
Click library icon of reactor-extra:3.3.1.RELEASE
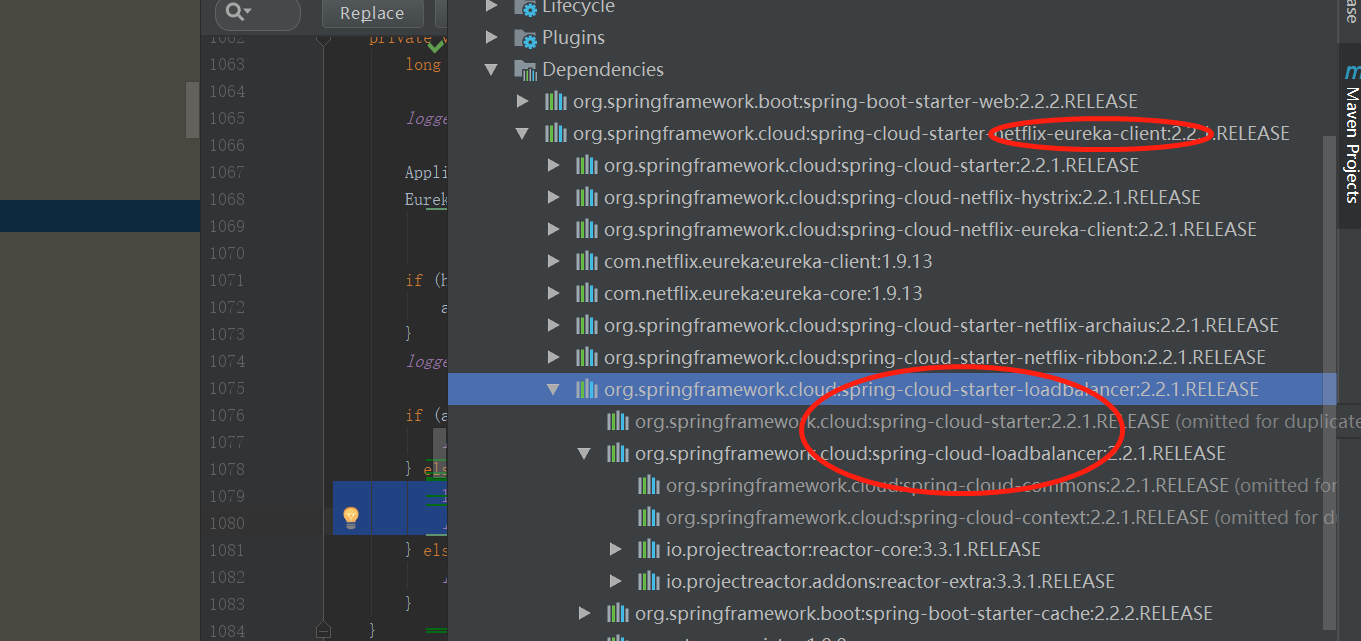[649, 581]
